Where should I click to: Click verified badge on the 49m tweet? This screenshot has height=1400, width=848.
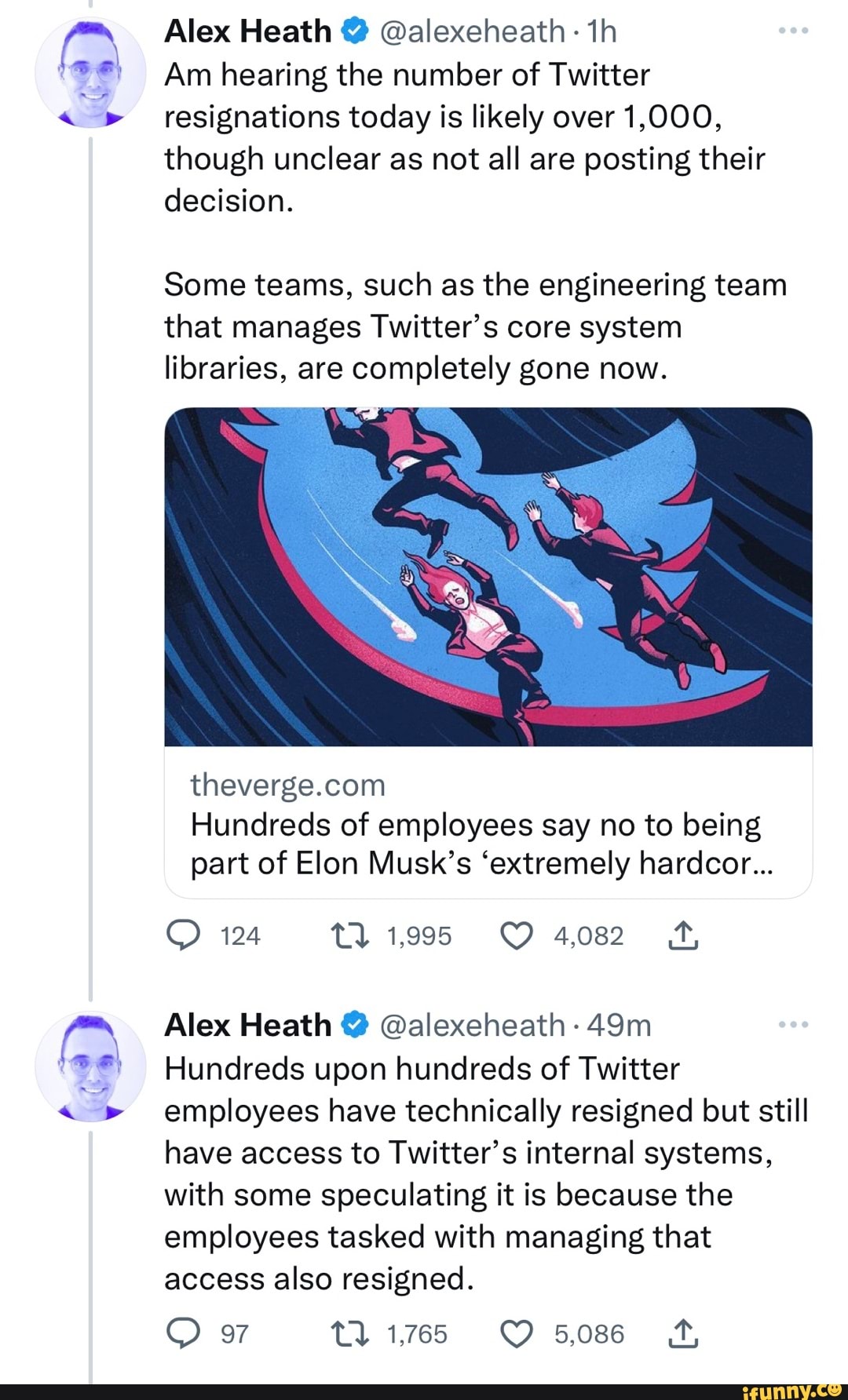tap(355, 1025)
